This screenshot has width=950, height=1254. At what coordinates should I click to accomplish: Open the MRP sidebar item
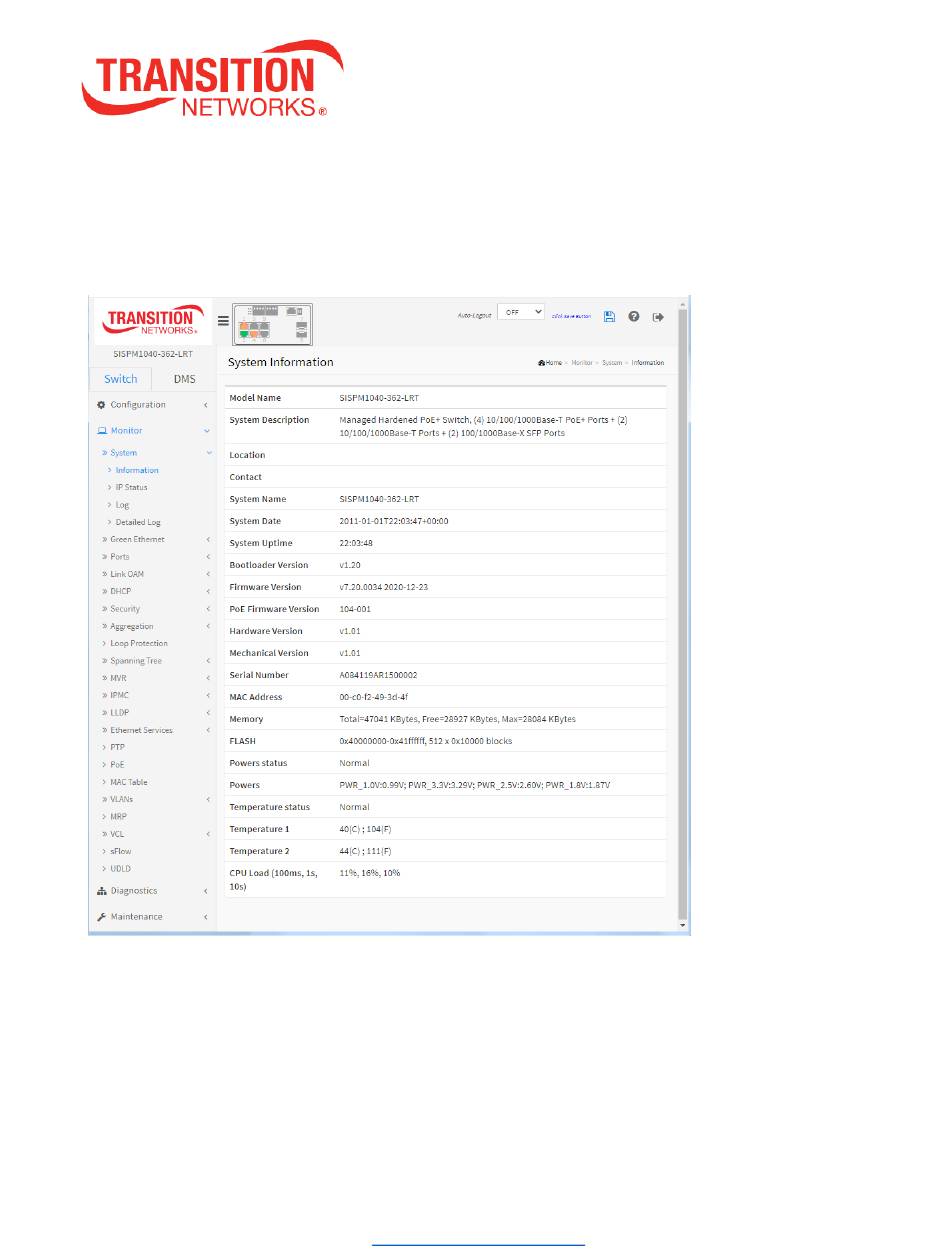118,817
